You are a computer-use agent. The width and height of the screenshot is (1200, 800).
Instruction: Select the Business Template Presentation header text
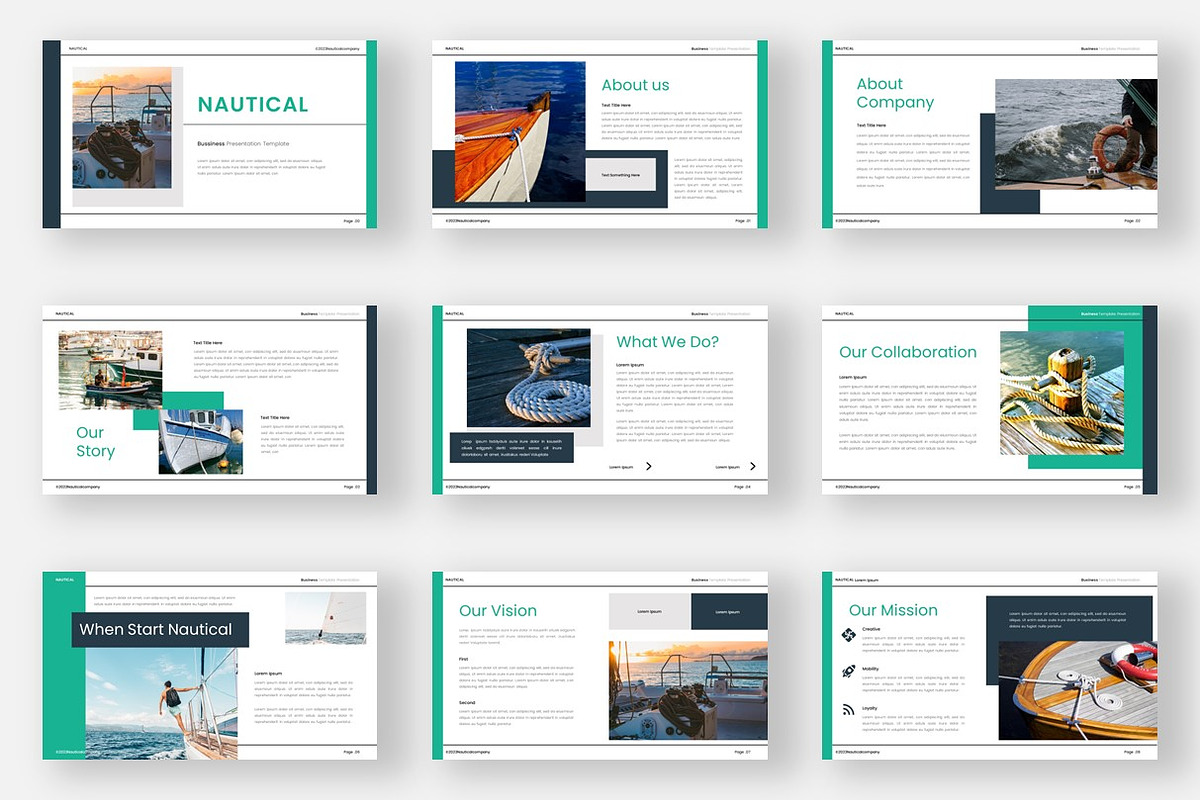coord(721,46)
